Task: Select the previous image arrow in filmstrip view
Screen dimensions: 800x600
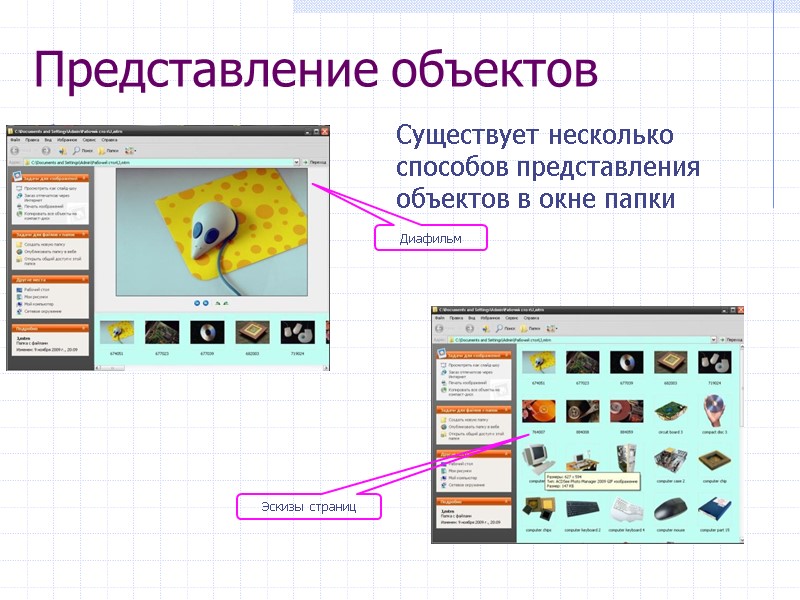Action: [x=197, y=303]
